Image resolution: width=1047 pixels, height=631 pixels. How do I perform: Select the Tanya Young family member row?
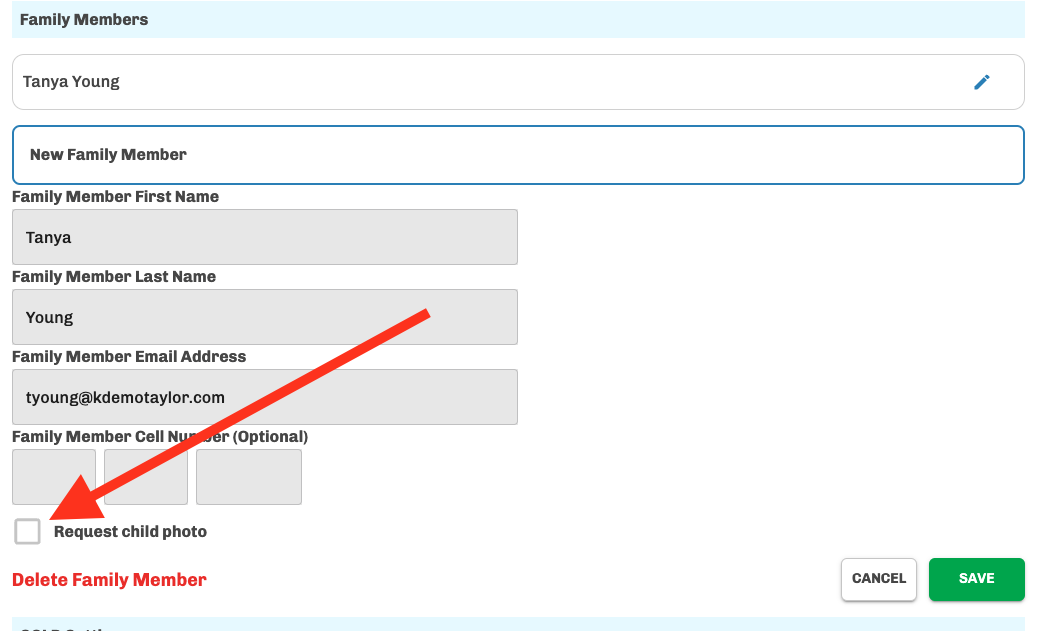click(x=518, y=82)
